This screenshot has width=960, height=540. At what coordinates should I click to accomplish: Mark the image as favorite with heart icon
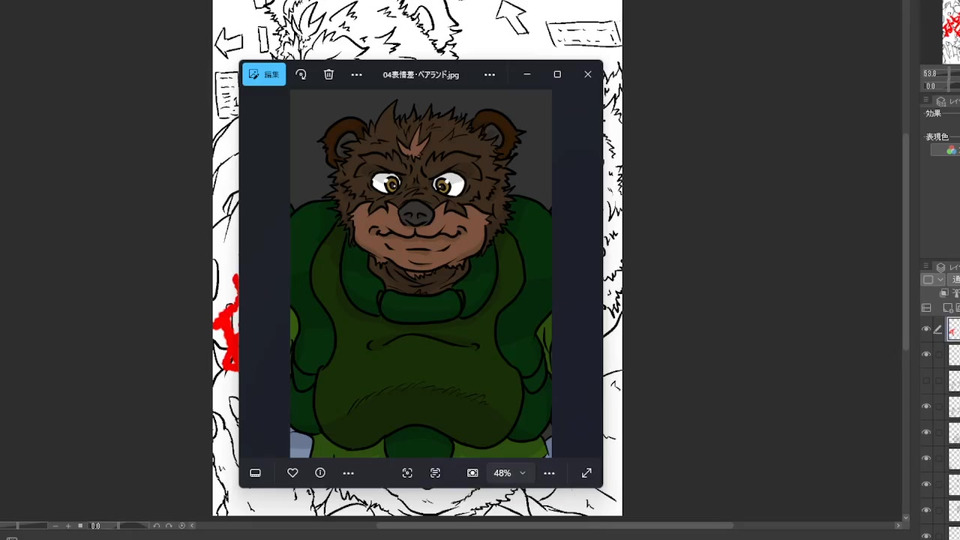(x=293, y=473)
